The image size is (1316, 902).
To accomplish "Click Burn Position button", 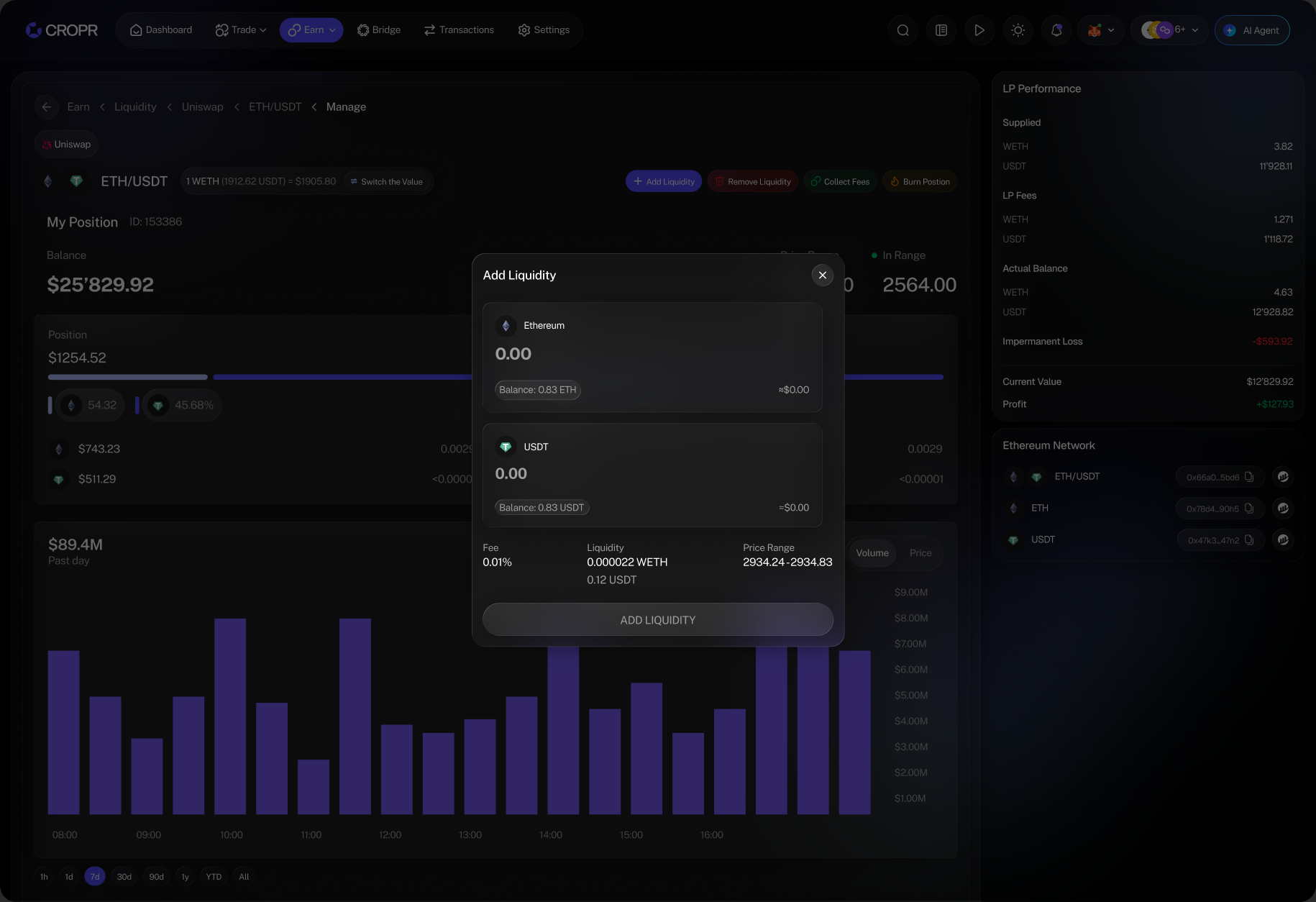I will click(x=920, y=182).
